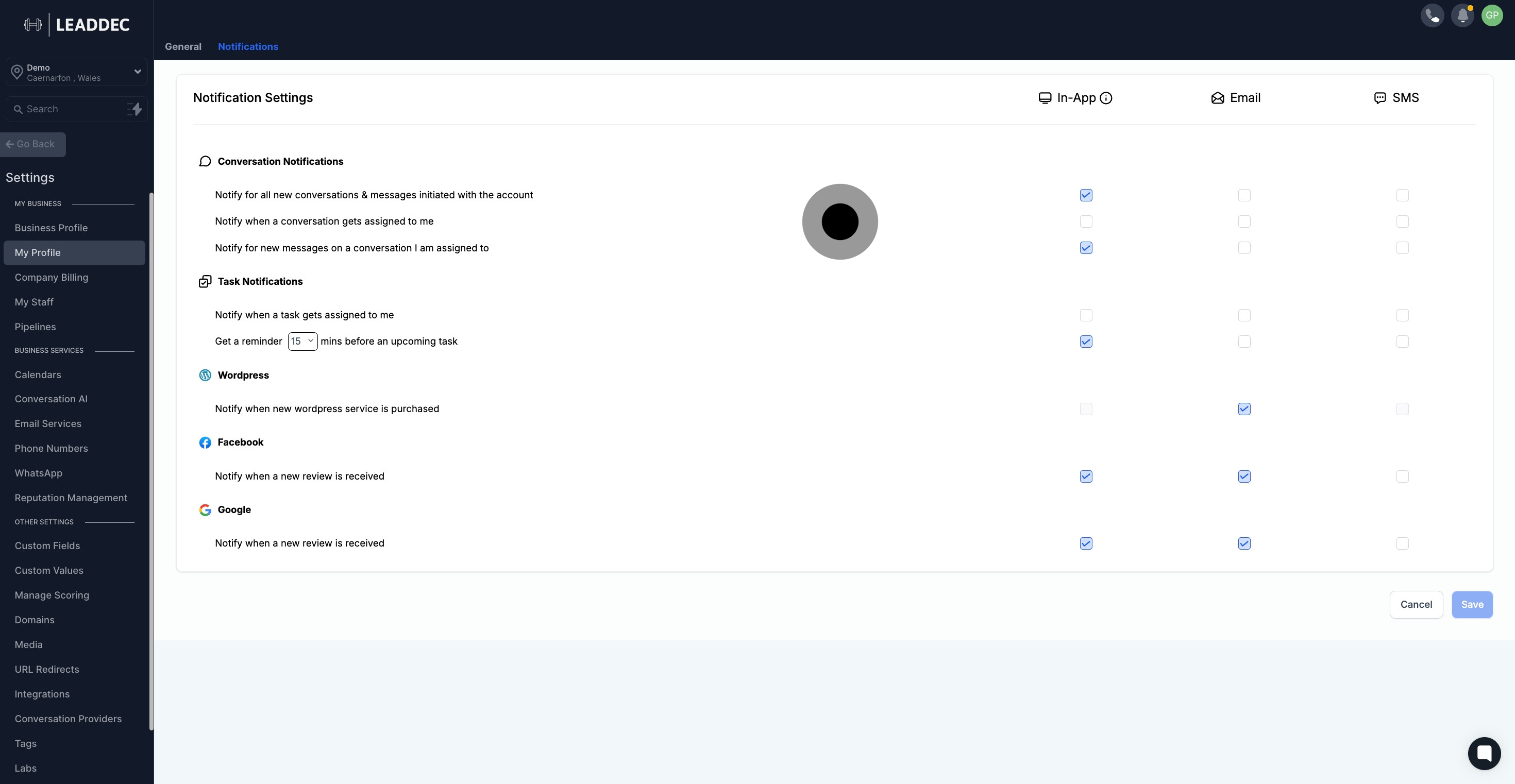Open the phone dialer icon
Screen dimensions: 1515x784
tap(1432, 15)
